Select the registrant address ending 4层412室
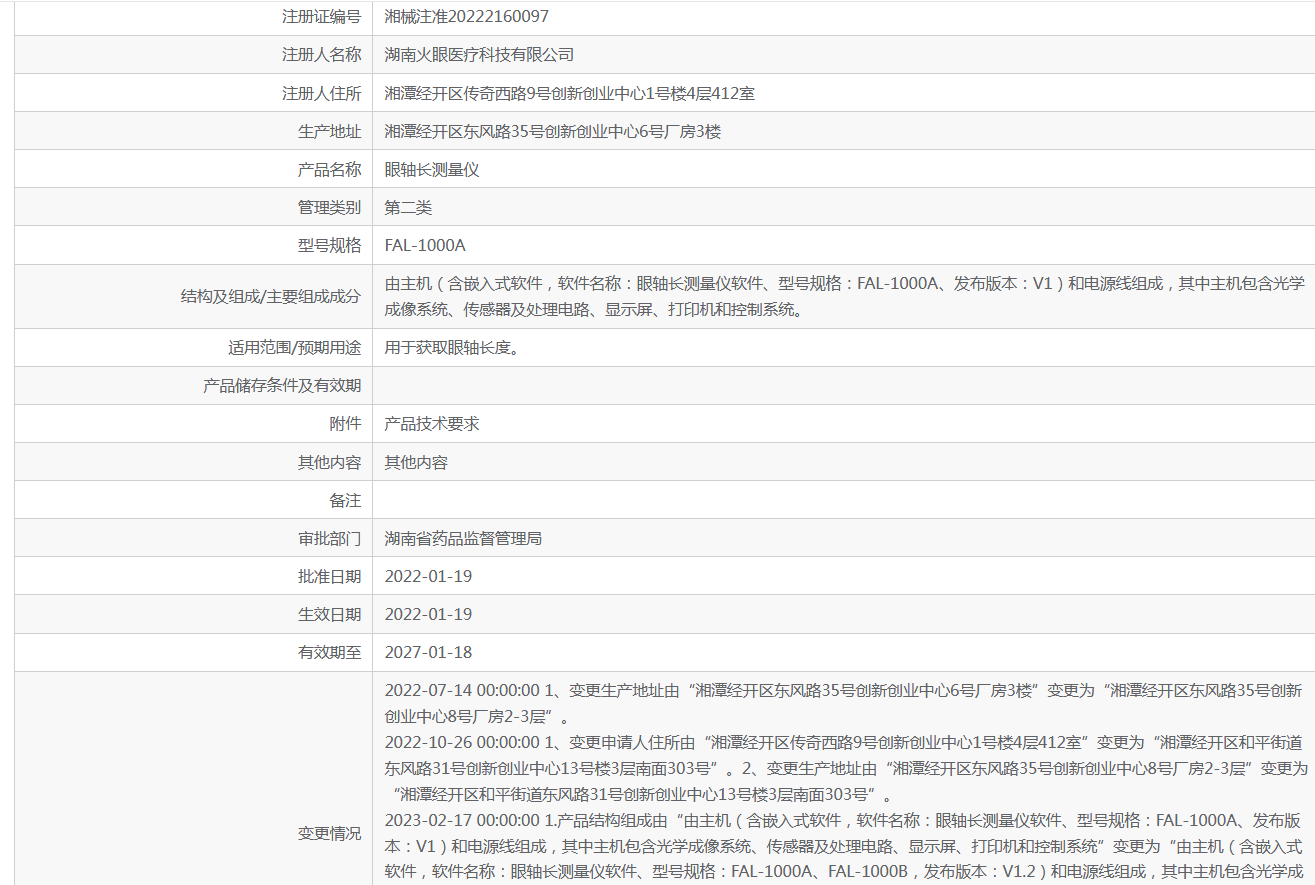The height and width of the screenshot is (885, 1315). pyautogui.click(x=570, y=93)
